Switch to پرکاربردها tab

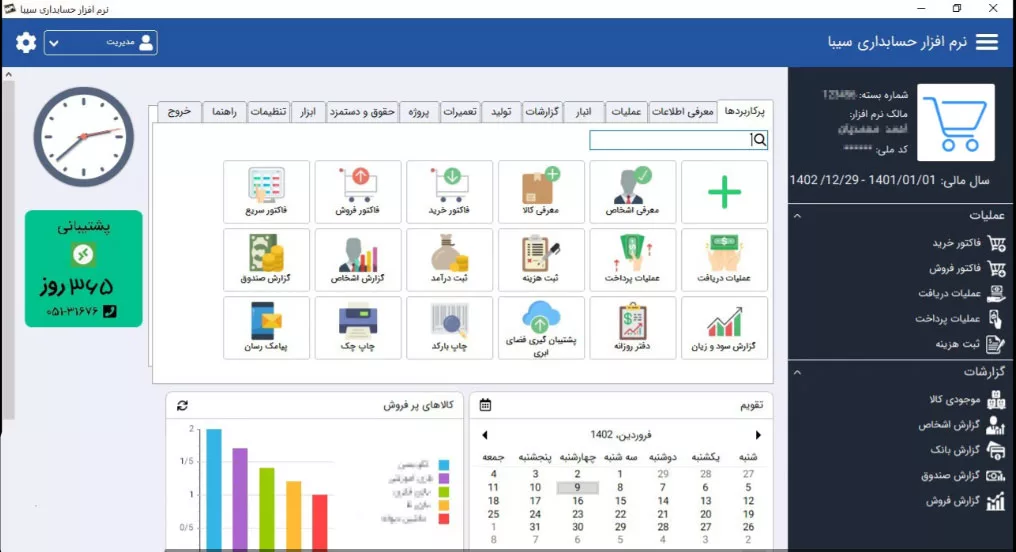tap(745, 111)
